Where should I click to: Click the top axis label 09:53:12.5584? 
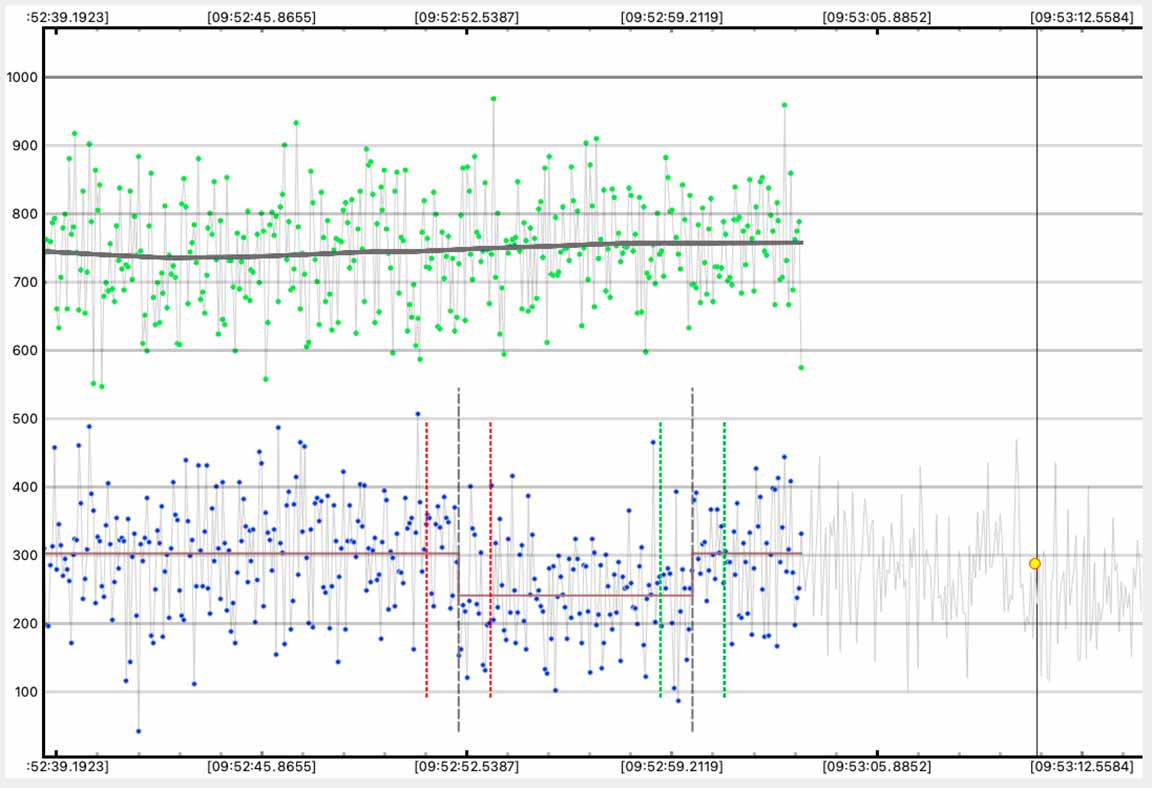[x=1084, y=17]
